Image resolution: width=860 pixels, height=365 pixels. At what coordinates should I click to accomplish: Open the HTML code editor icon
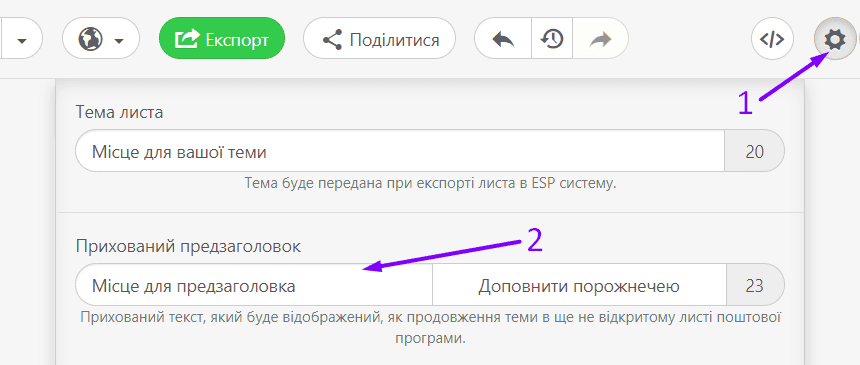tap(772, 39)
